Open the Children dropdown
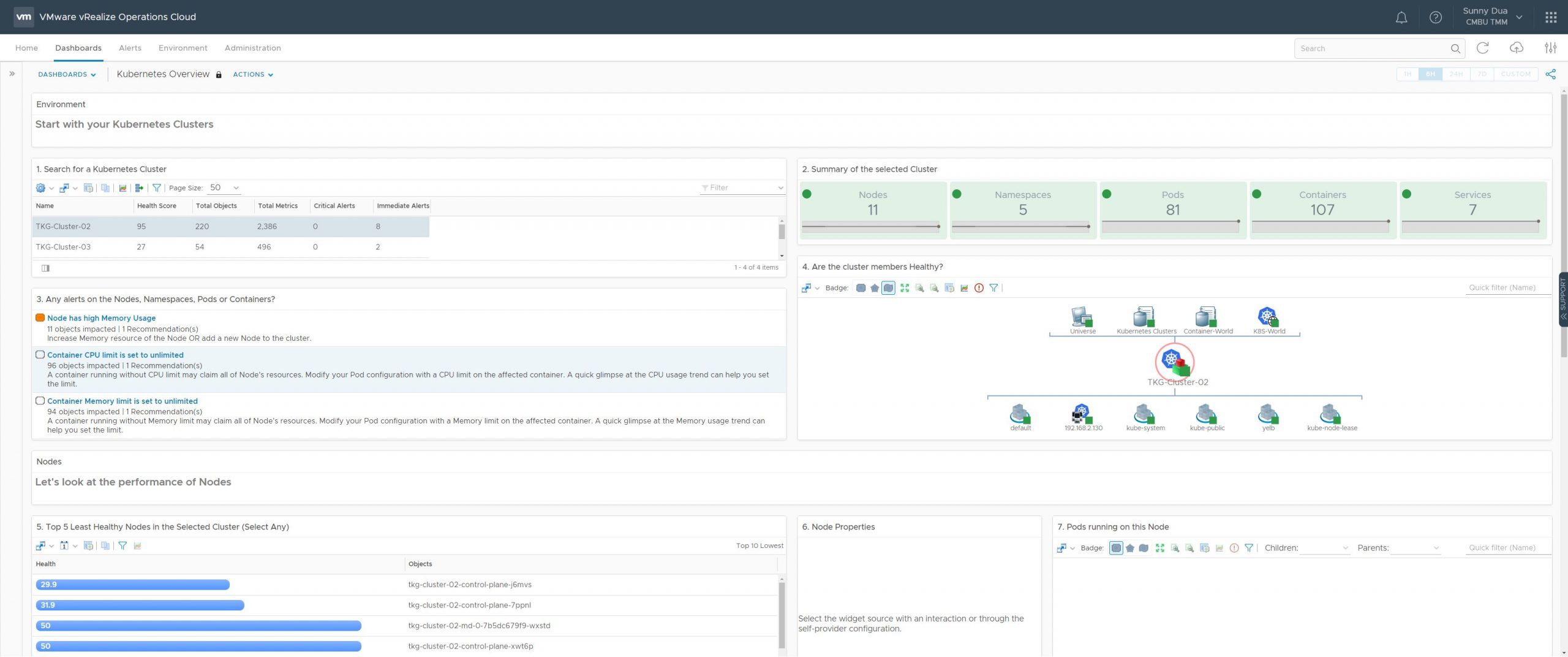This screenshot has width=1568, height=657. pyautogui.click(x=1325, y=548)
